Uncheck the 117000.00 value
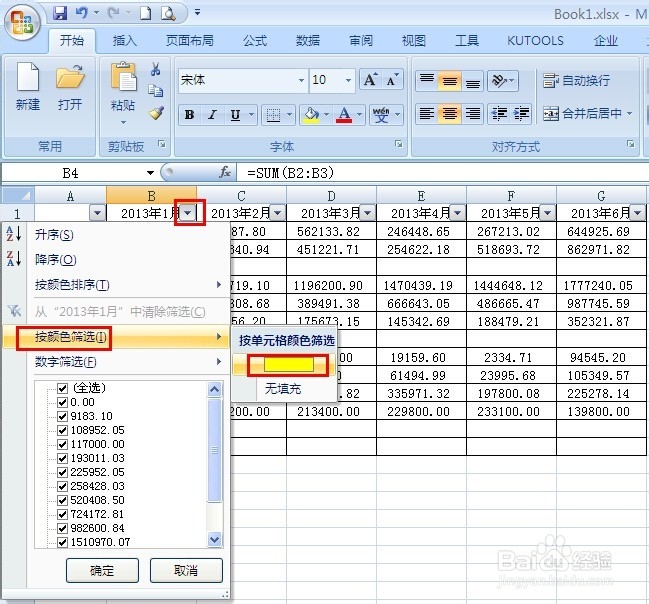 (62, 445)
